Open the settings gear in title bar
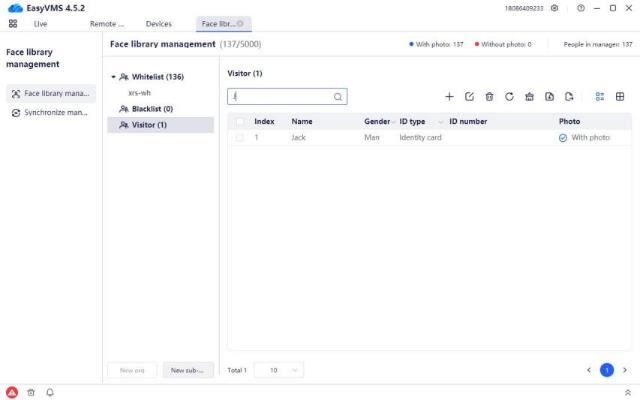Viewport: 640px width, 400px height. (x=555, y=8)
